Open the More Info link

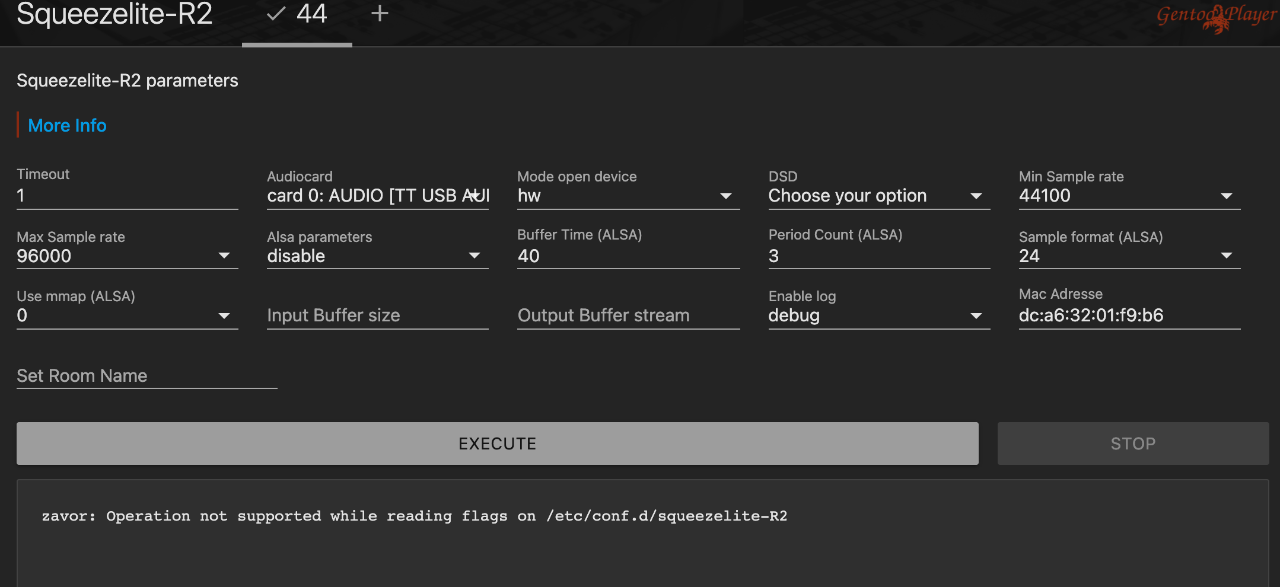pos(67,125)
